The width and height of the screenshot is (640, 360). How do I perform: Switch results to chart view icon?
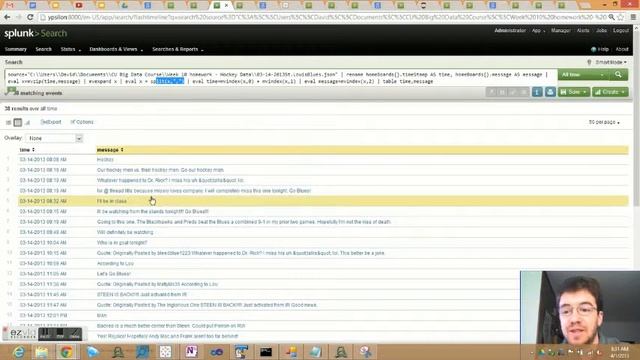[x=27, y=122]
